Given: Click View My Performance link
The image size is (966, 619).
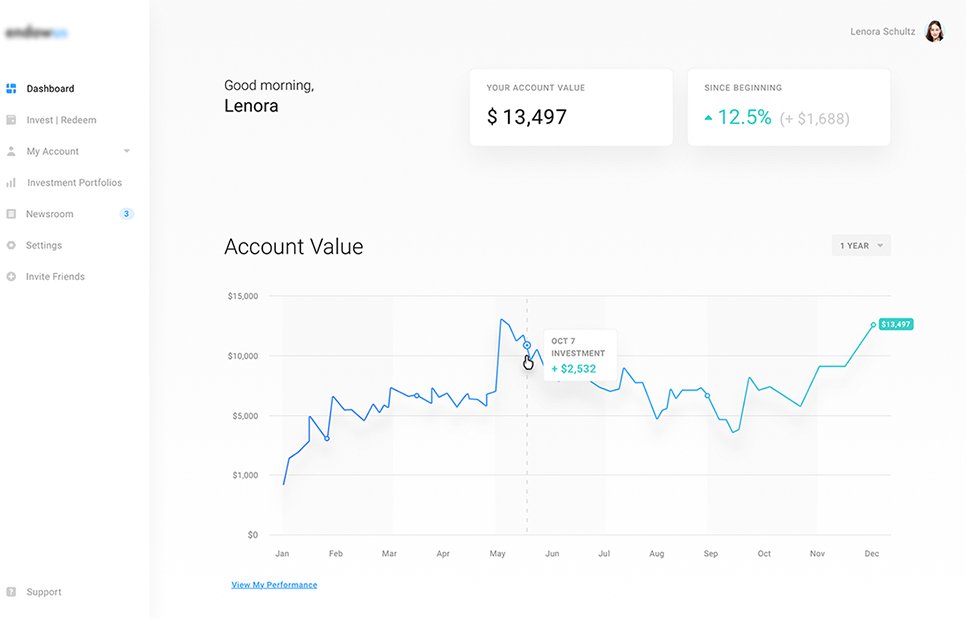Looking at the screenshot, I should click(x=274, y=585).
